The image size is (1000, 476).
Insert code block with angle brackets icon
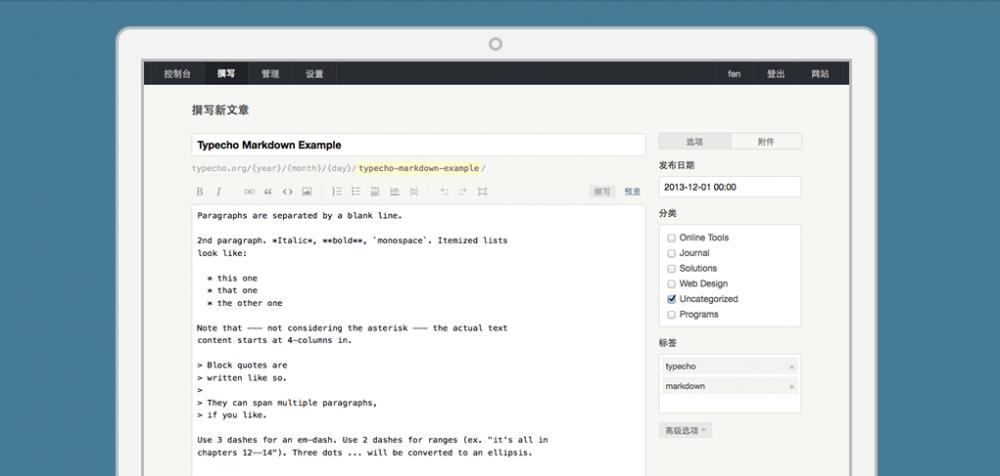pos(288,191)
